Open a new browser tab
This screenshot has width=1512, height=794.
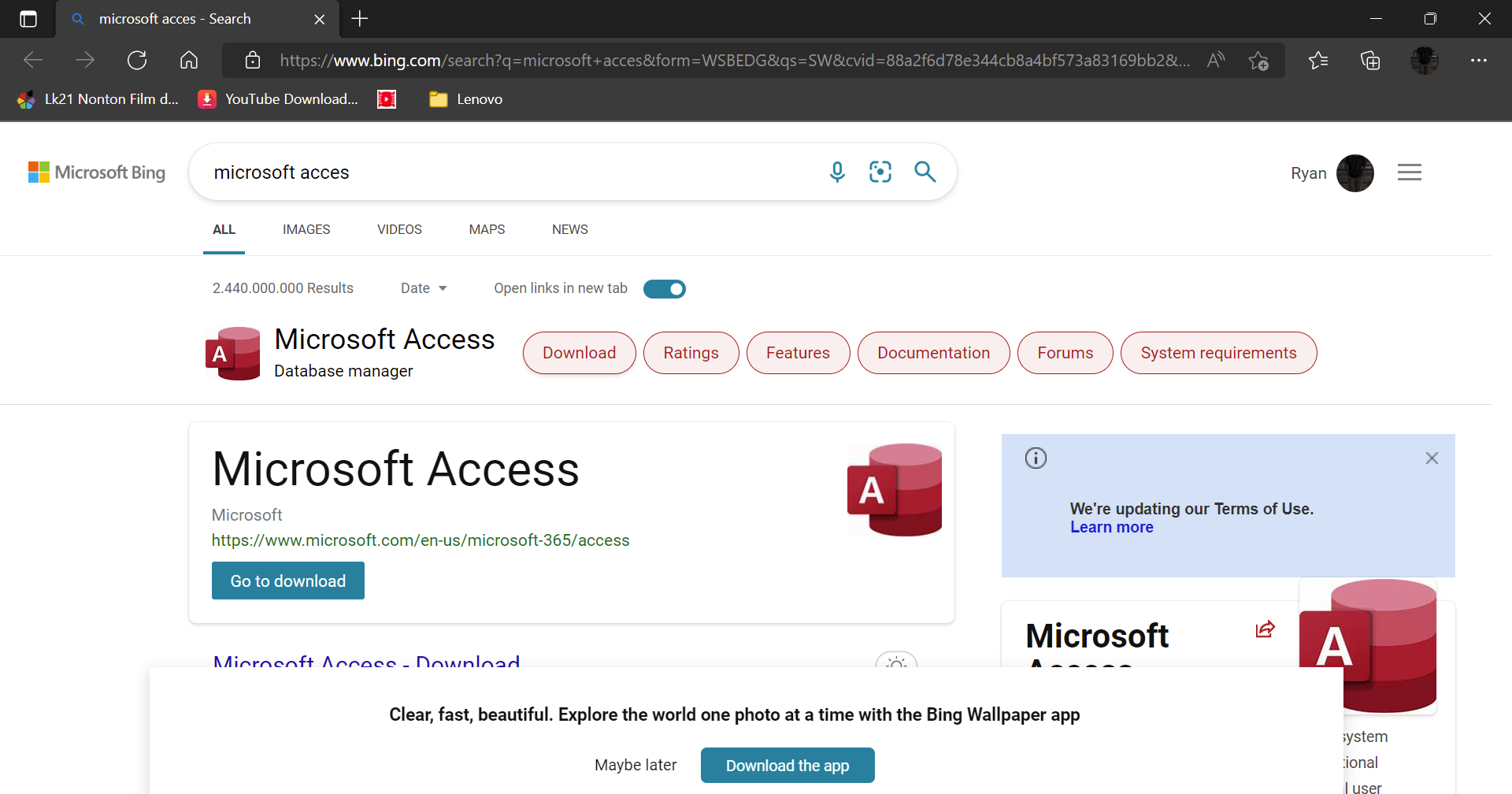click(x=360, y=19)
